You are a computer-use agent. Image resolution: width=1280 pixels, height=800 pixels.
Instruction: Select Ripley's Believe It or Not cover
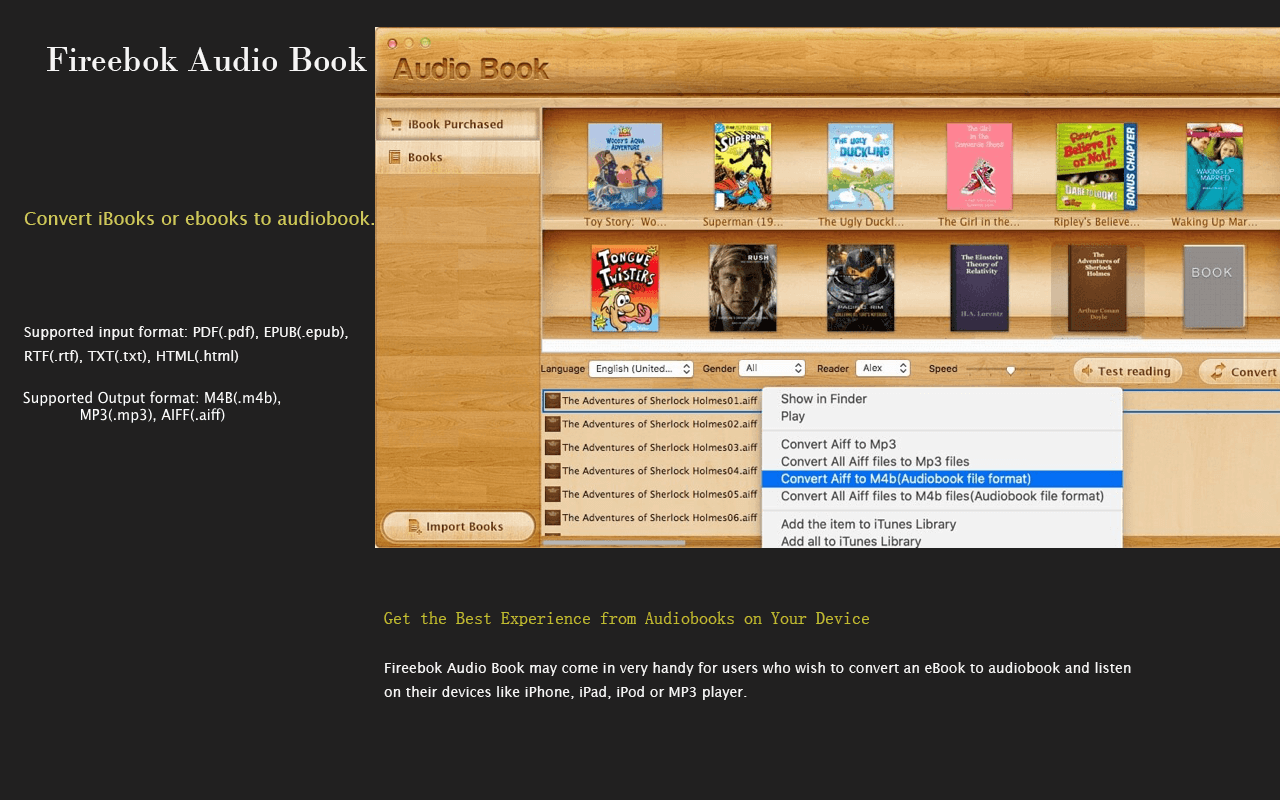tap(1097, 166)
